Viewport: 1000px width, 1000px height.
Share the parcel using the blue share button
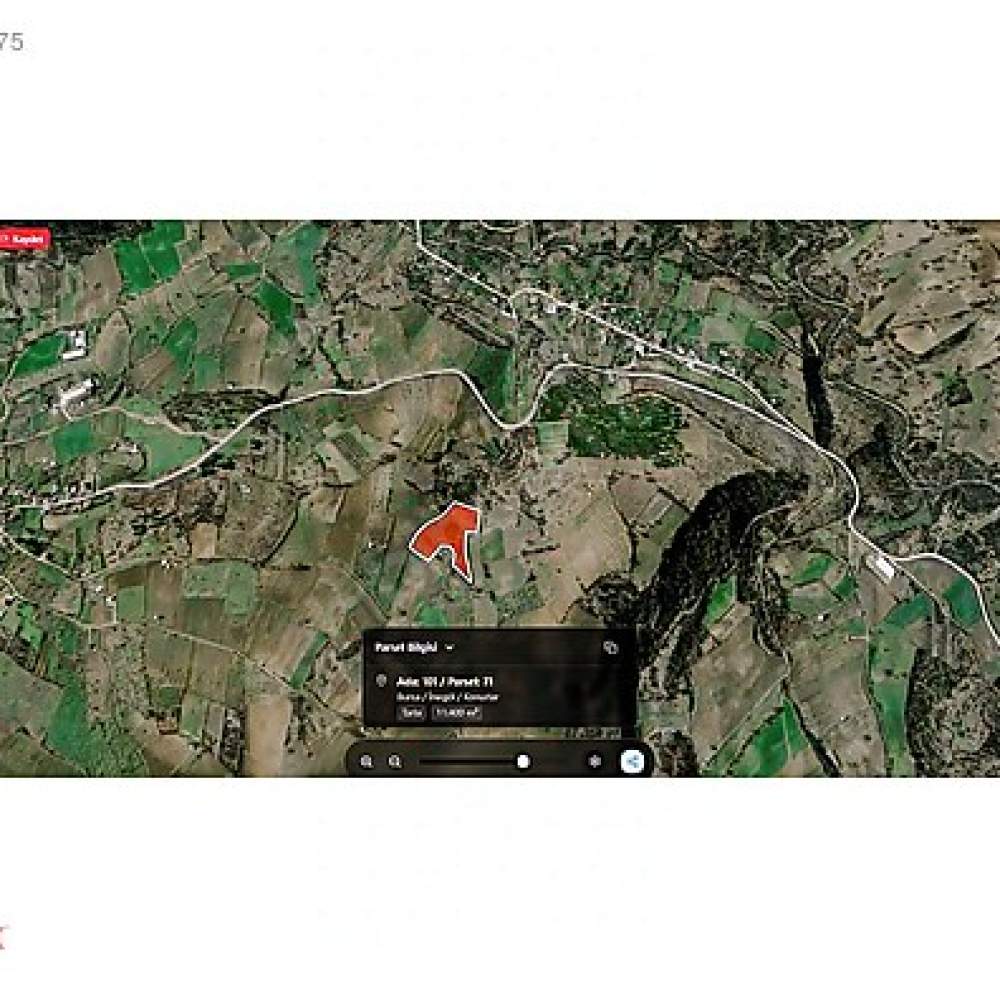point(633,761)
